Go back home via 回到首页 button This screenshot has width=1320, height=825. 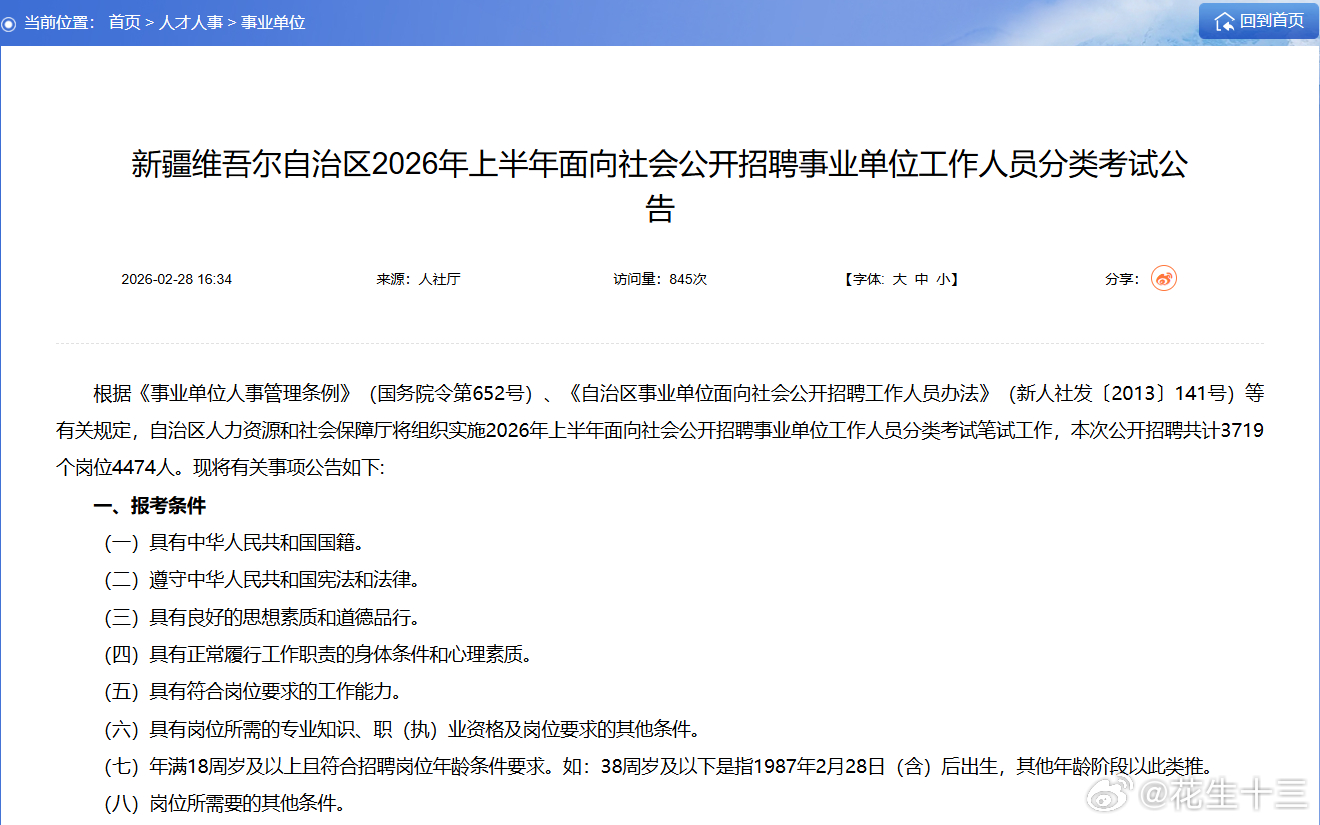pyautogui.click(x=1260, y=21)
